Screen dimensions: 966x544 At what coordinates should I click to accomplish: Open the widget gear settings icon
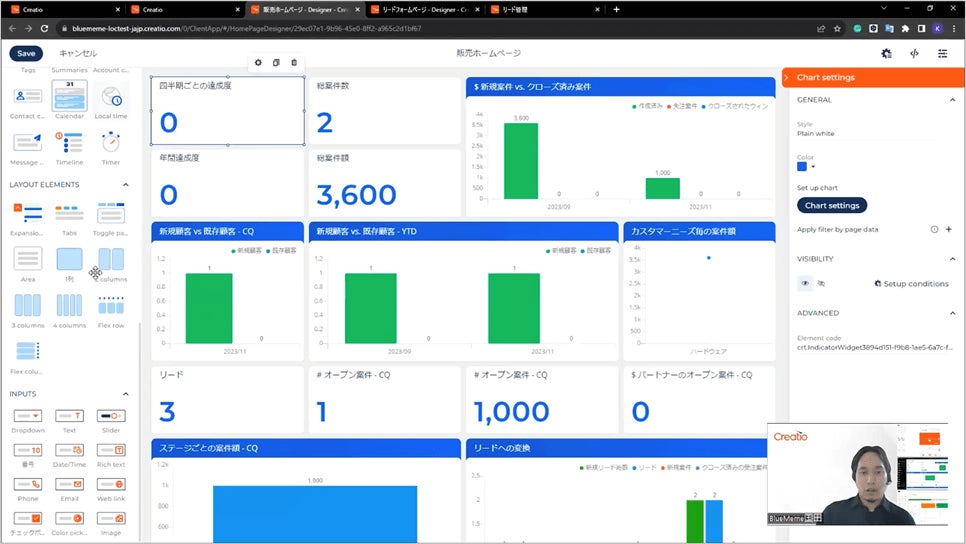coord(258,63)
